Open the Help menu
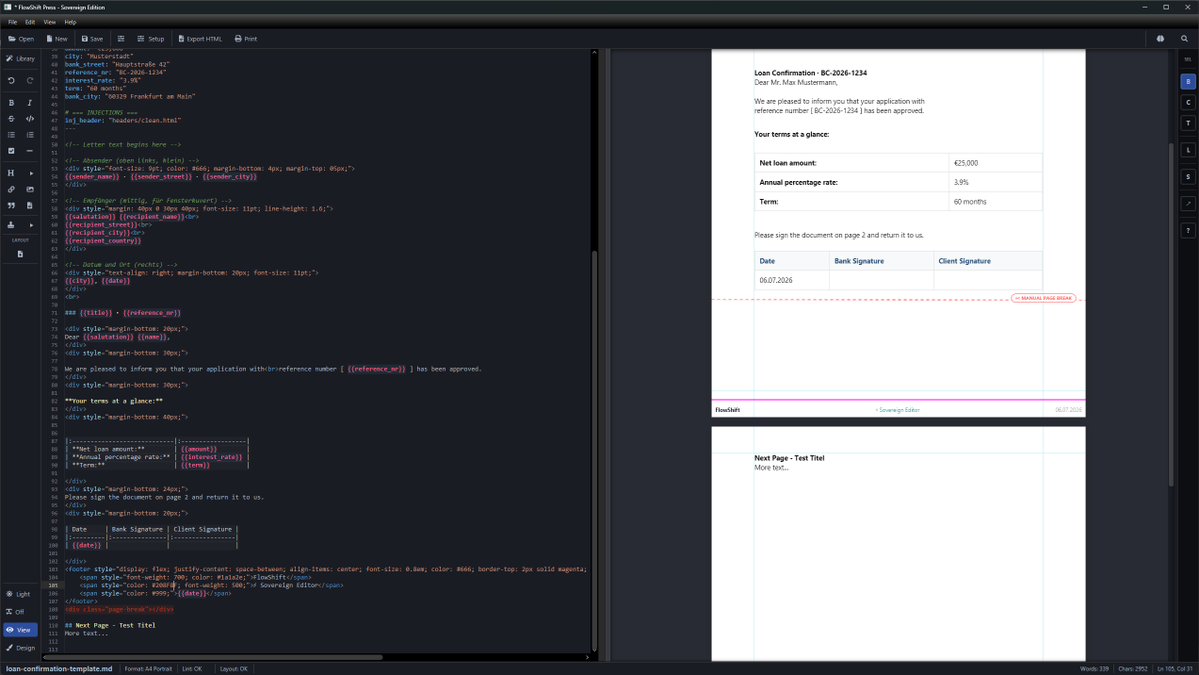1199x675 pixels. 70,22
